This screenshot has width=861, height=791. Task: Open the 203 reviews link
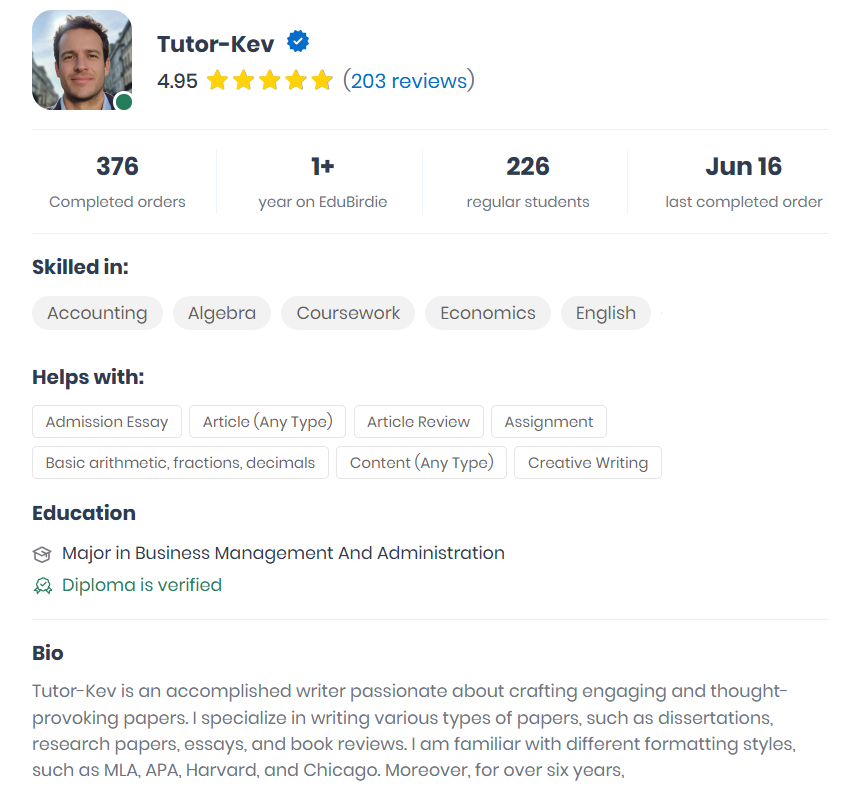point(409,81)
